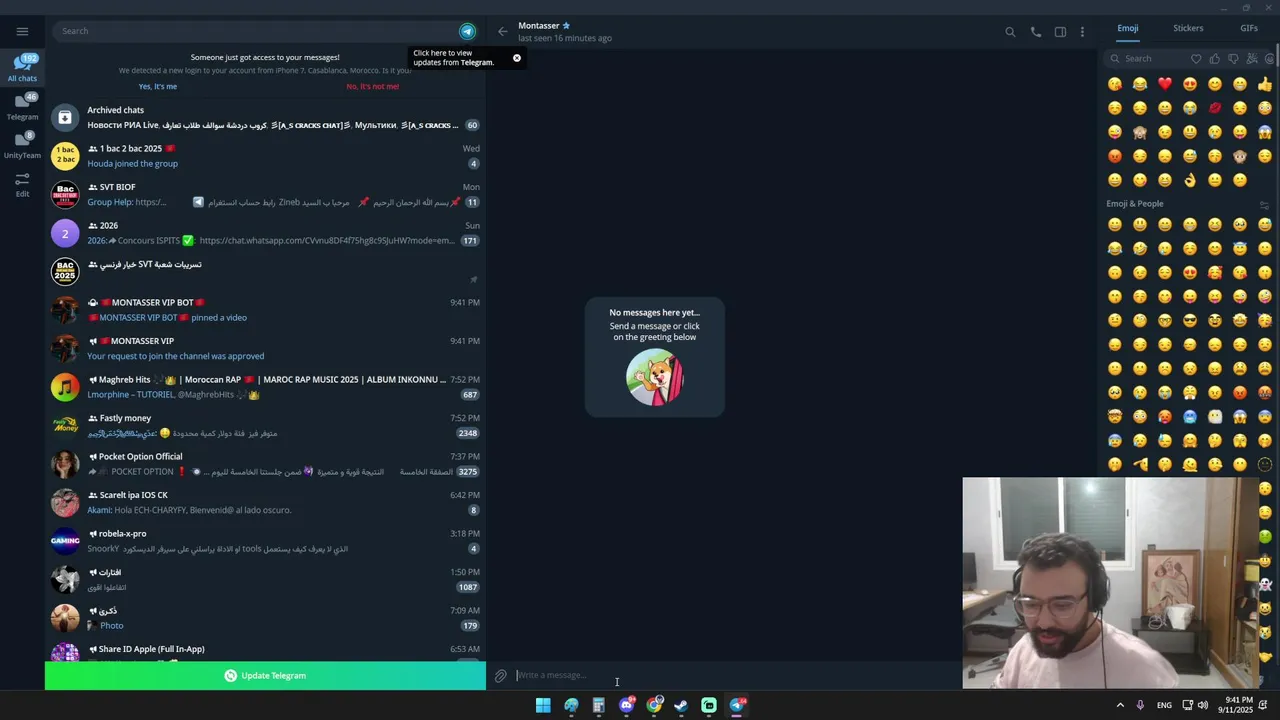
Task: Open the Telegram chat folder
Action: [22, 107]
